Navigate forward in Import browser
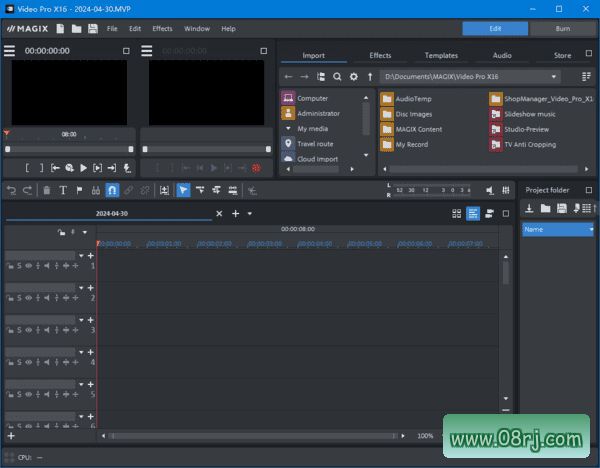This screenshot has width=600, height=468. [304, 77]
